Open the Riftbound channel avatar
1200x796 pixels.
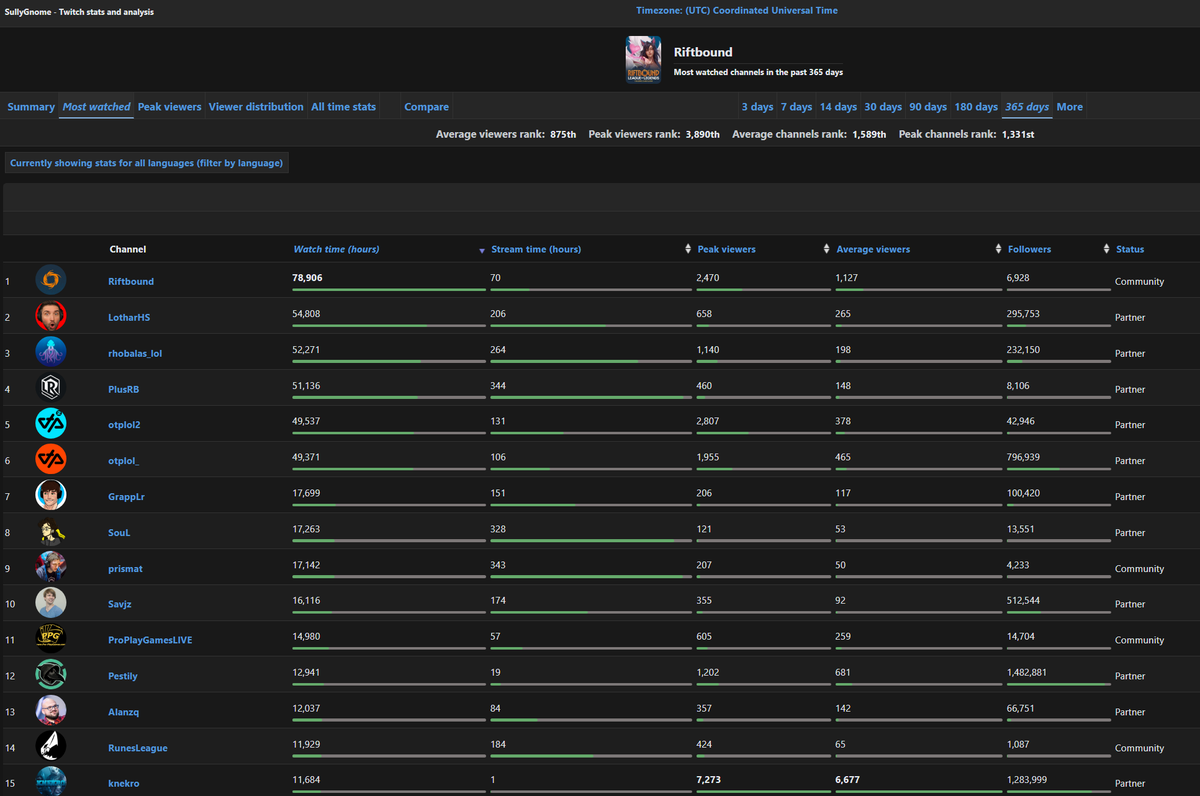point(51,281)
